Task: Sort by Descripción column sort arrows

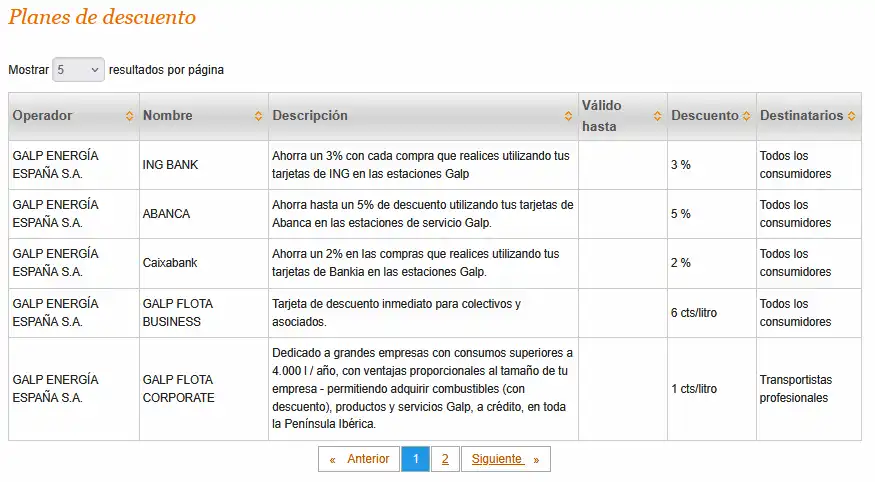Action: point(568,116)
